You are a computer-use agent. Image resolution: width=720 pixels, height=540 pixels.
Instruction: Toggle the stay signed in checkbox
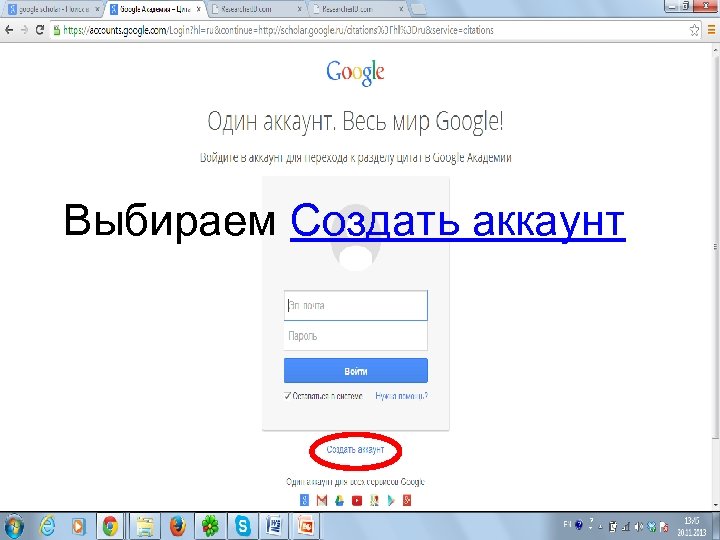(x=287, y=396)
